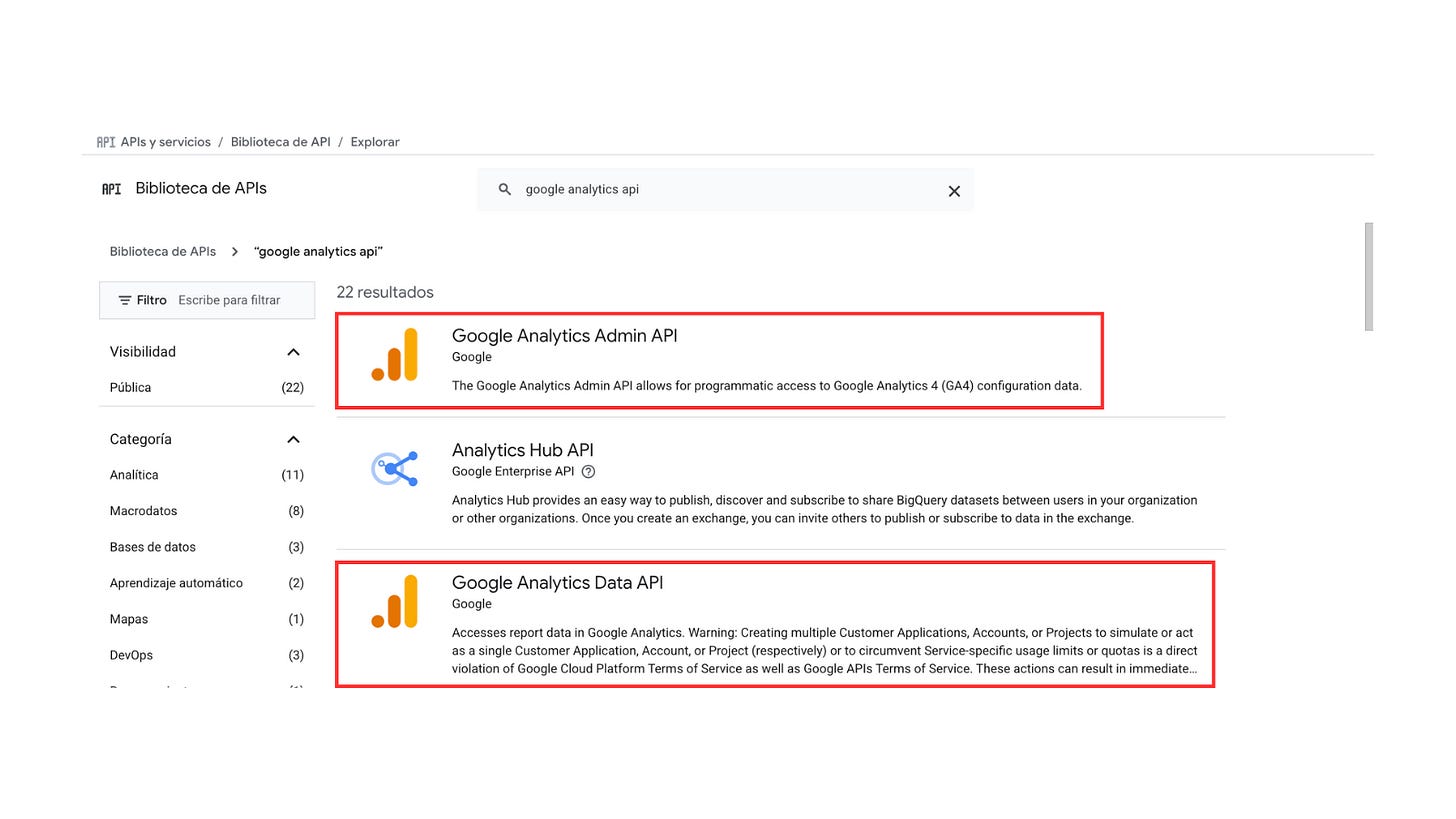
Task: Open the Explorar breadcrumb
Action: [x=375, y=142]
